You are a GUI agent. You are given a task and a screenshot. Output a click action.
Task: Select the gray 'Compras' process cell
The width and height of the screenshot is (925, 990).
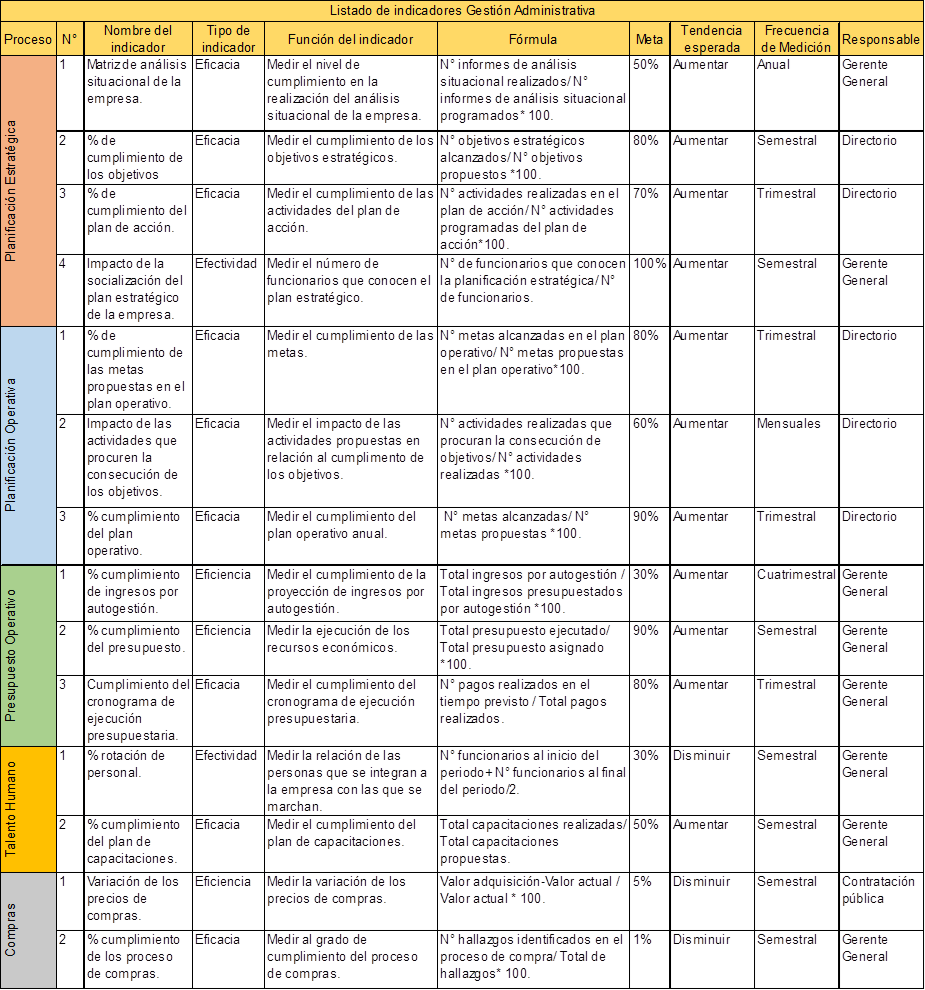(28, 930)
